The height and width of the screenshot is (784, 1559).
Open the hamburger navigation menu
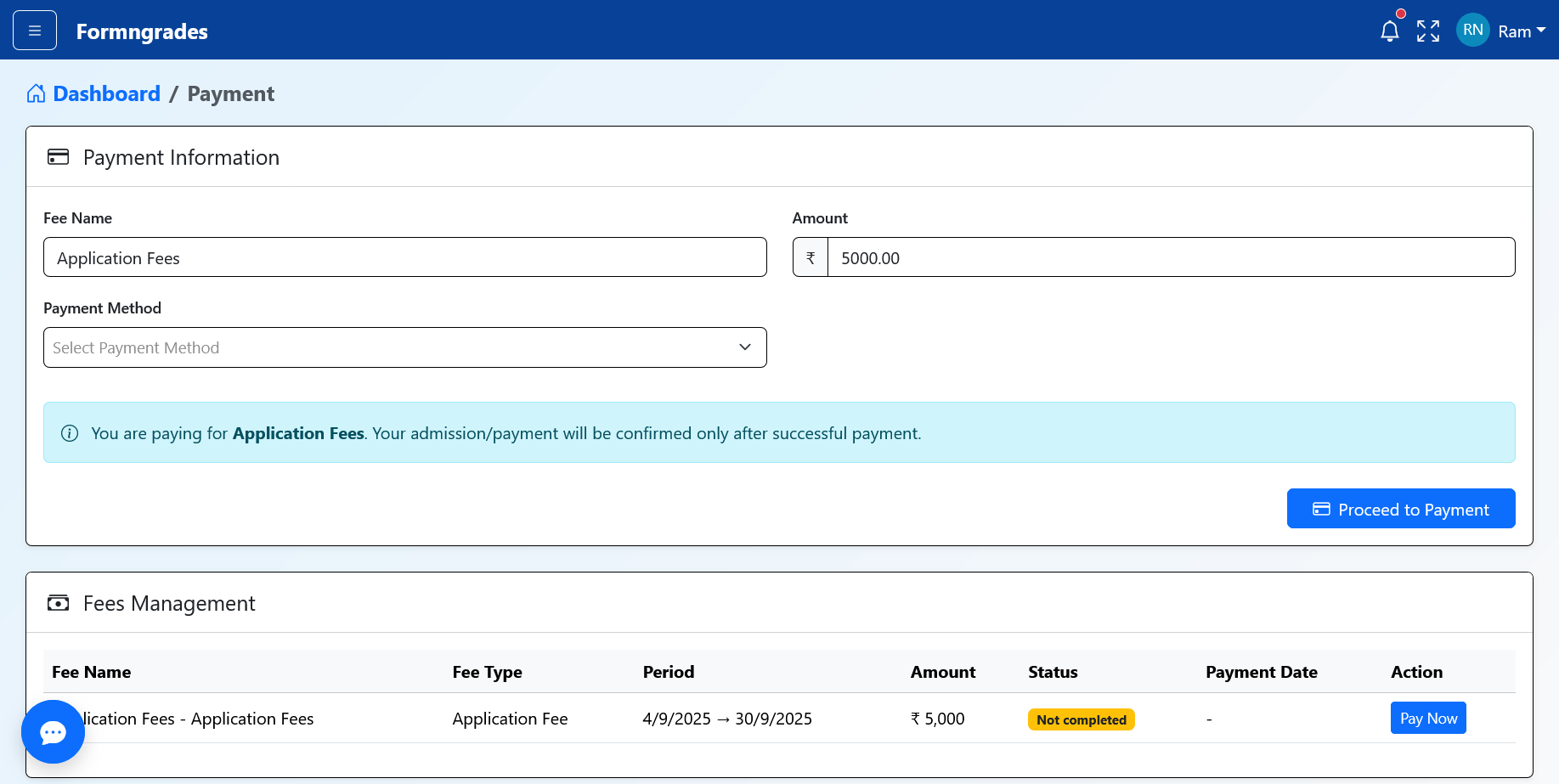(34, 30)
